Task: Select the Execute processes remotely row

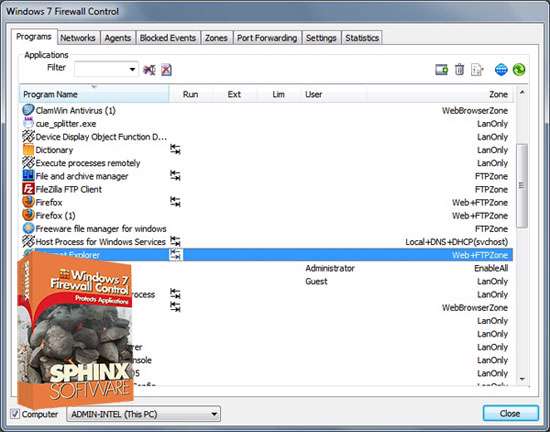Action: click(x=266, y=163)
